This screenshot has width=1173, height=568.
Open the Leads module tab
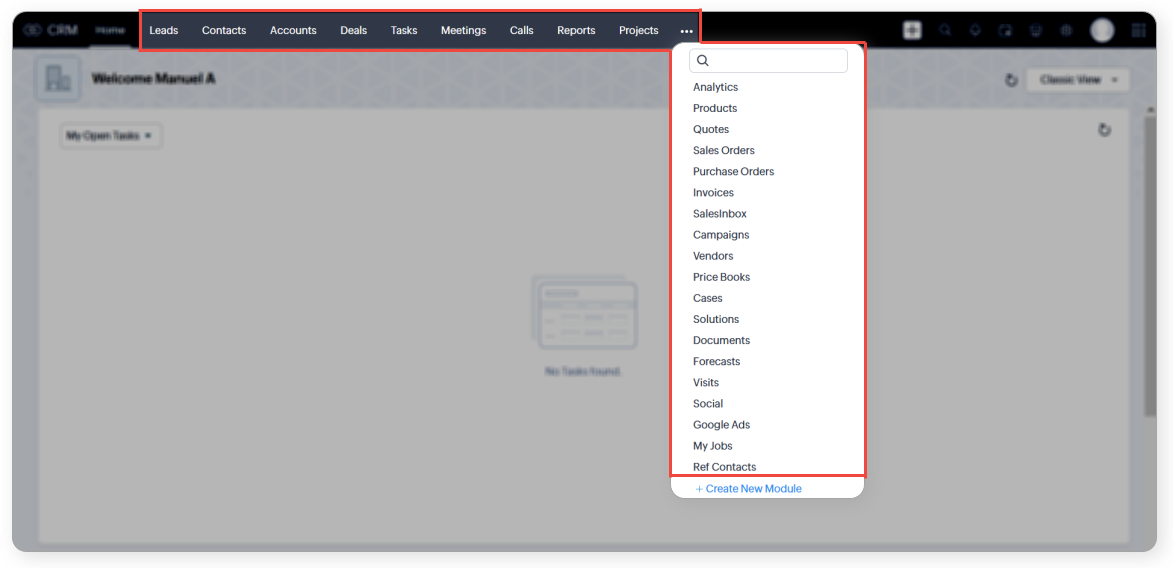[164, 31]
